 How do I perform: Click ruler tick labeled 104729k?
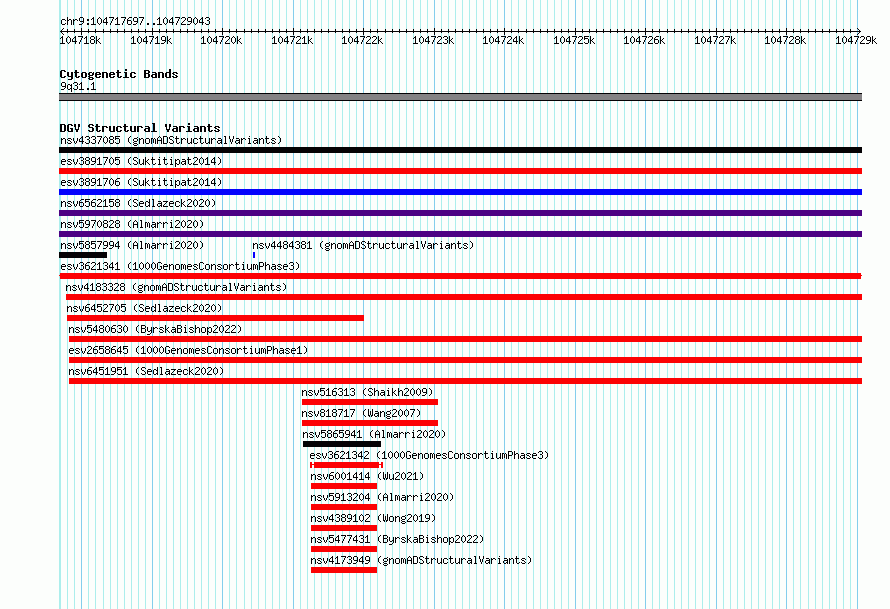point(856,40)
